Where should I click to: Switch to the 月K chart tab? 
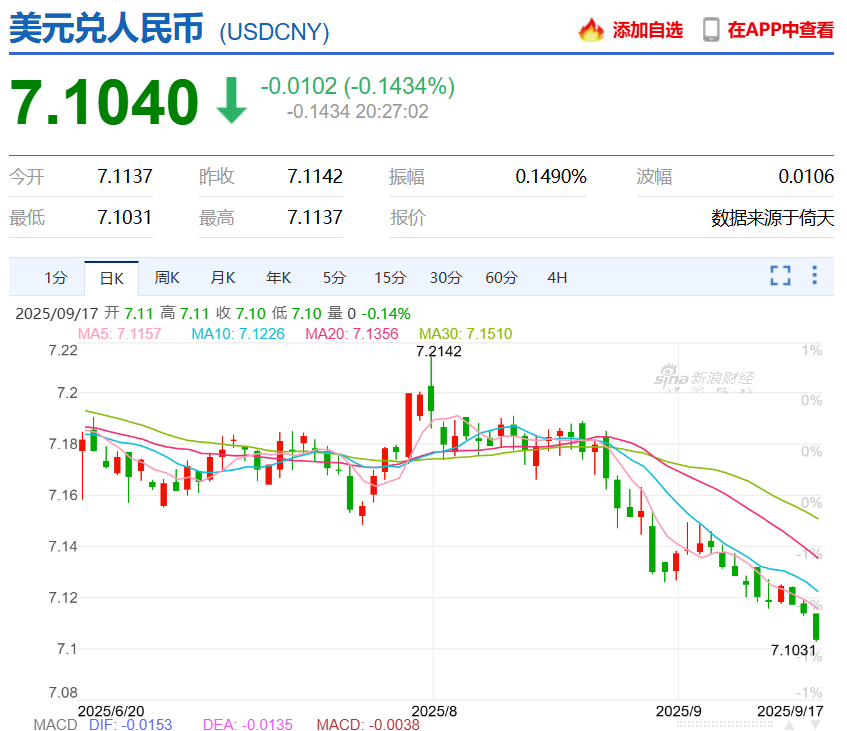click(x=223, y=278)
